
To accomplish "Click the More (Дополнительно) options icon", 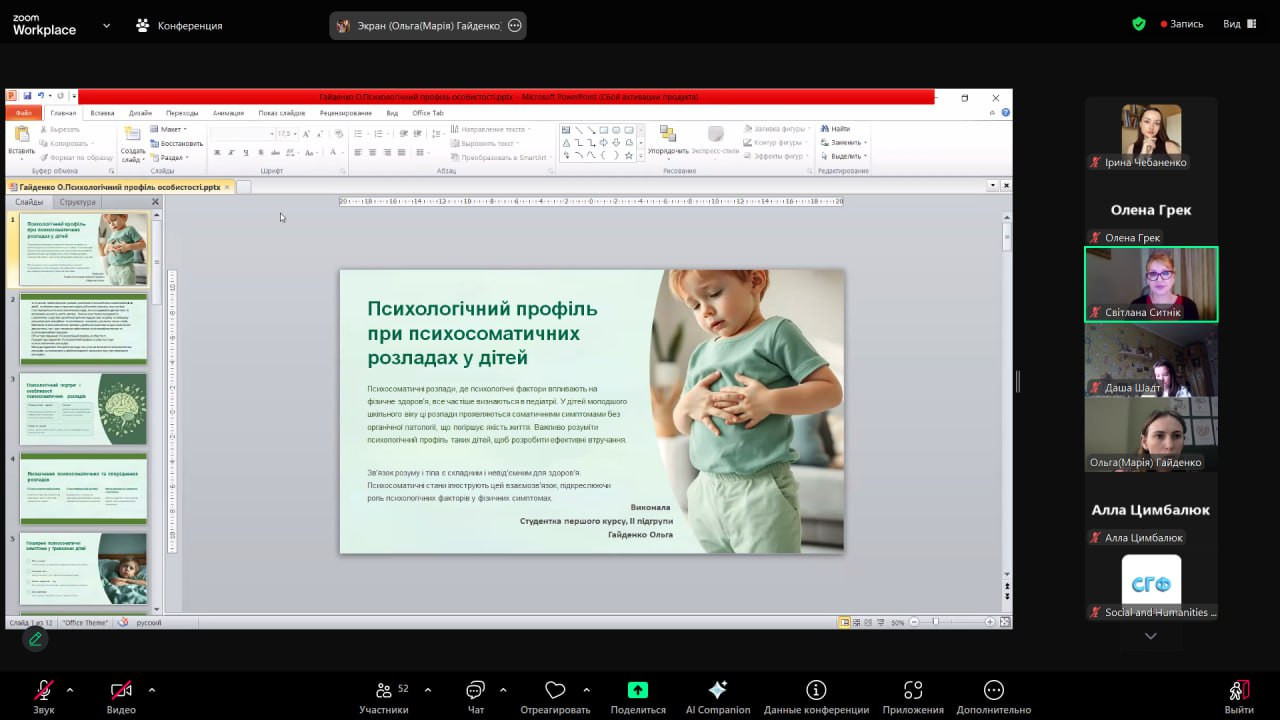I will [x=993, y=691].
